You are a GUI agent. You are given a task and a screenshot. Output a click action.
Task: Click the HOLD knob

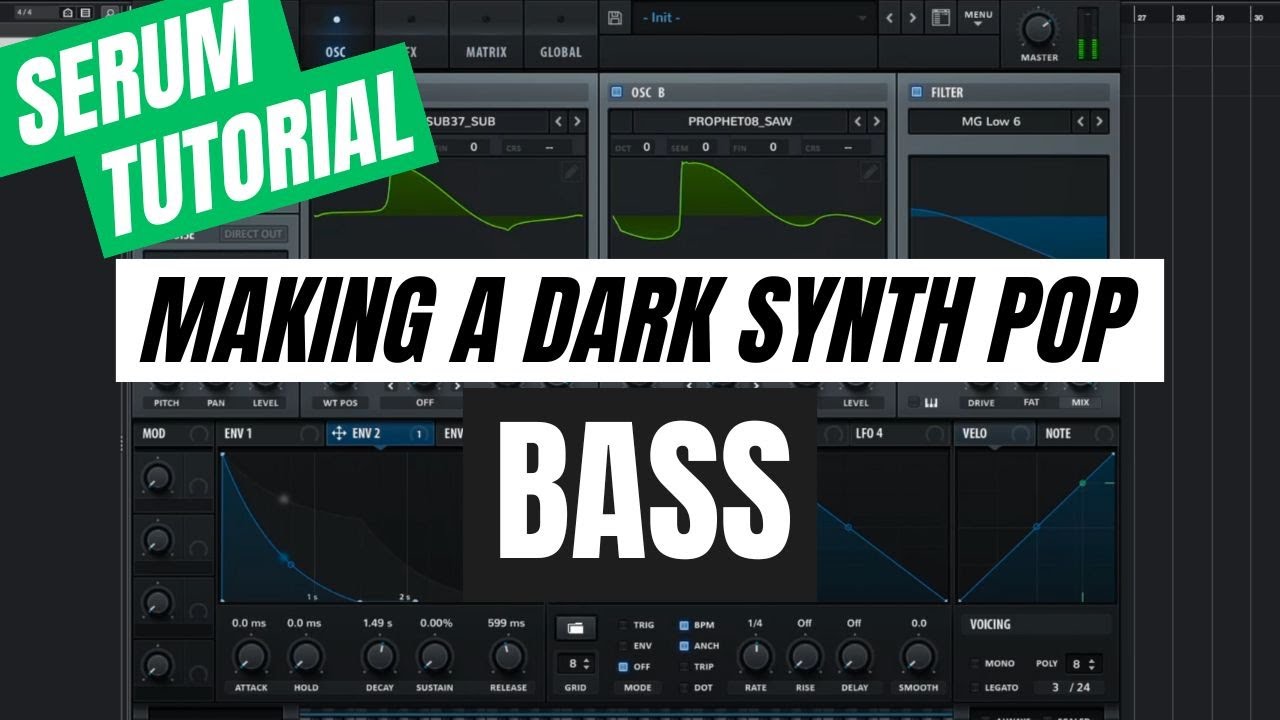(305, 656)
